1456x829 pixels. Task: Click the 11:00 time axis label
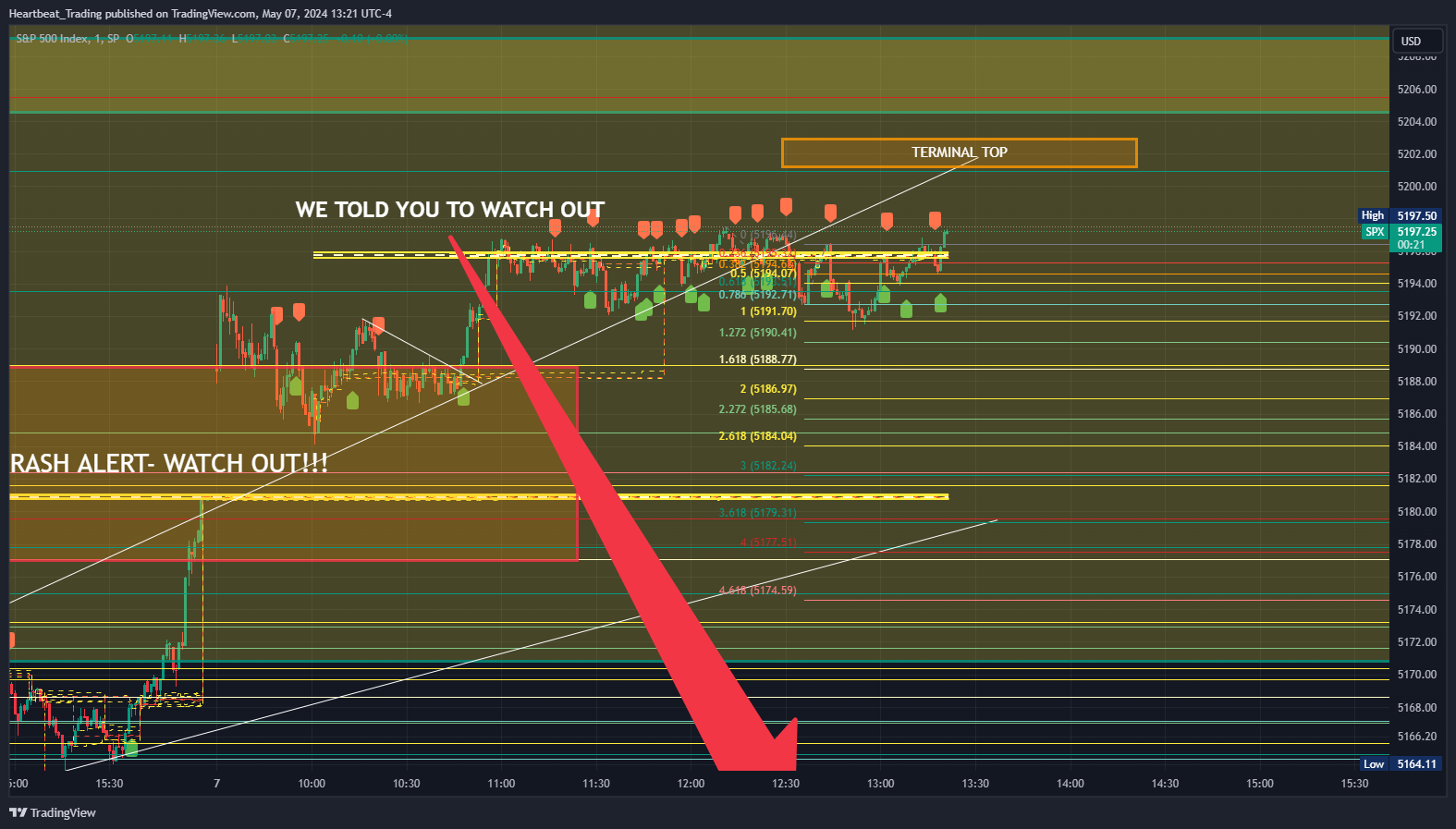pyautogui.click(x=501, y=784)
